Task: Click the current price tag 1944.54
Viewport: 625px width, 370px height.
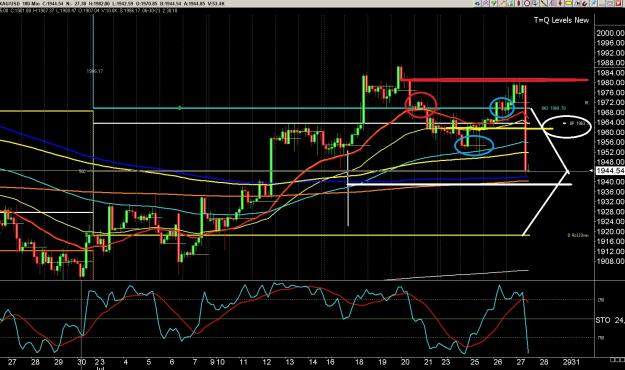Action: (x=610, y=171)
